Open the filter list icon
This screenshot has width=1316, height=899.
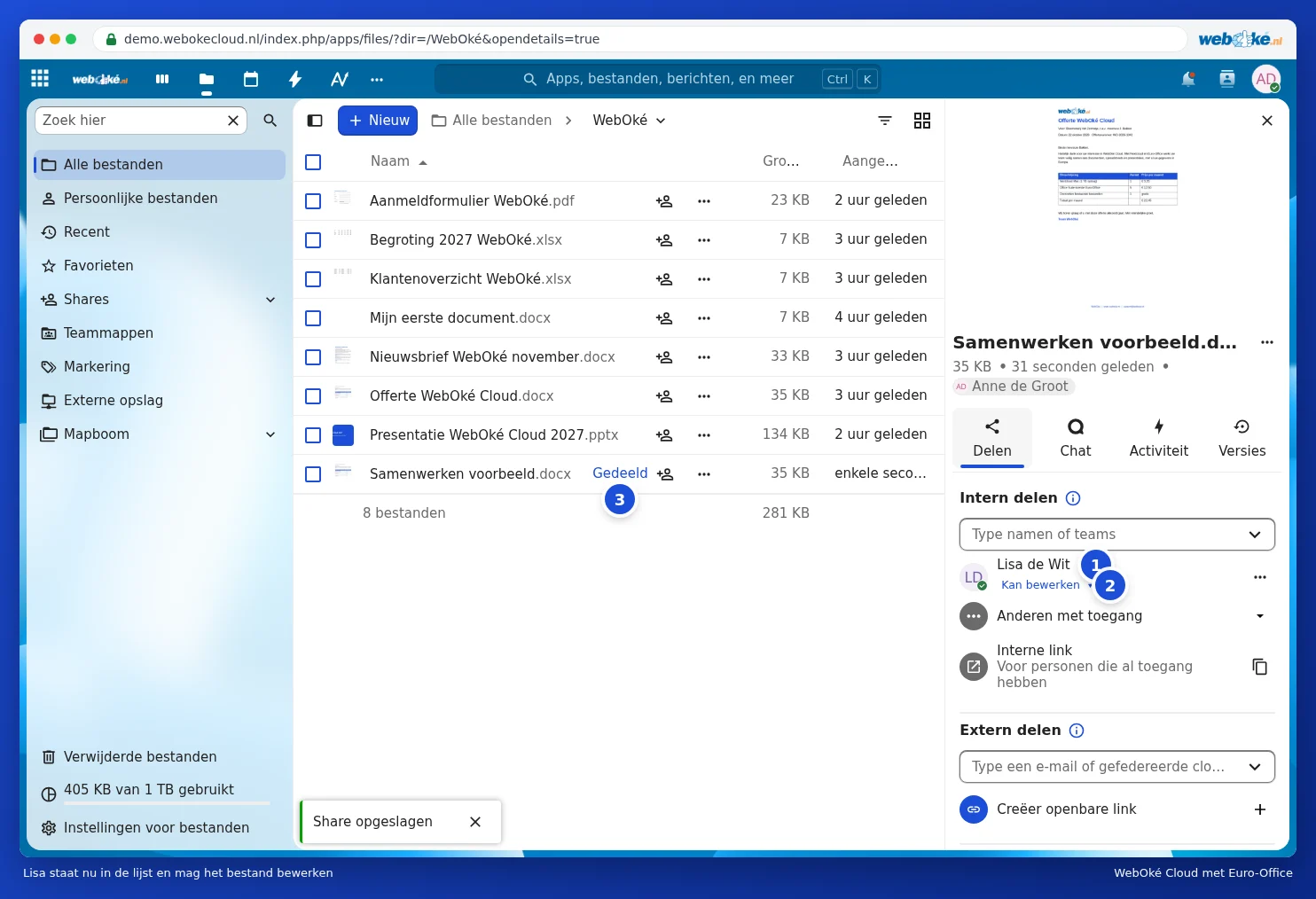885,121
